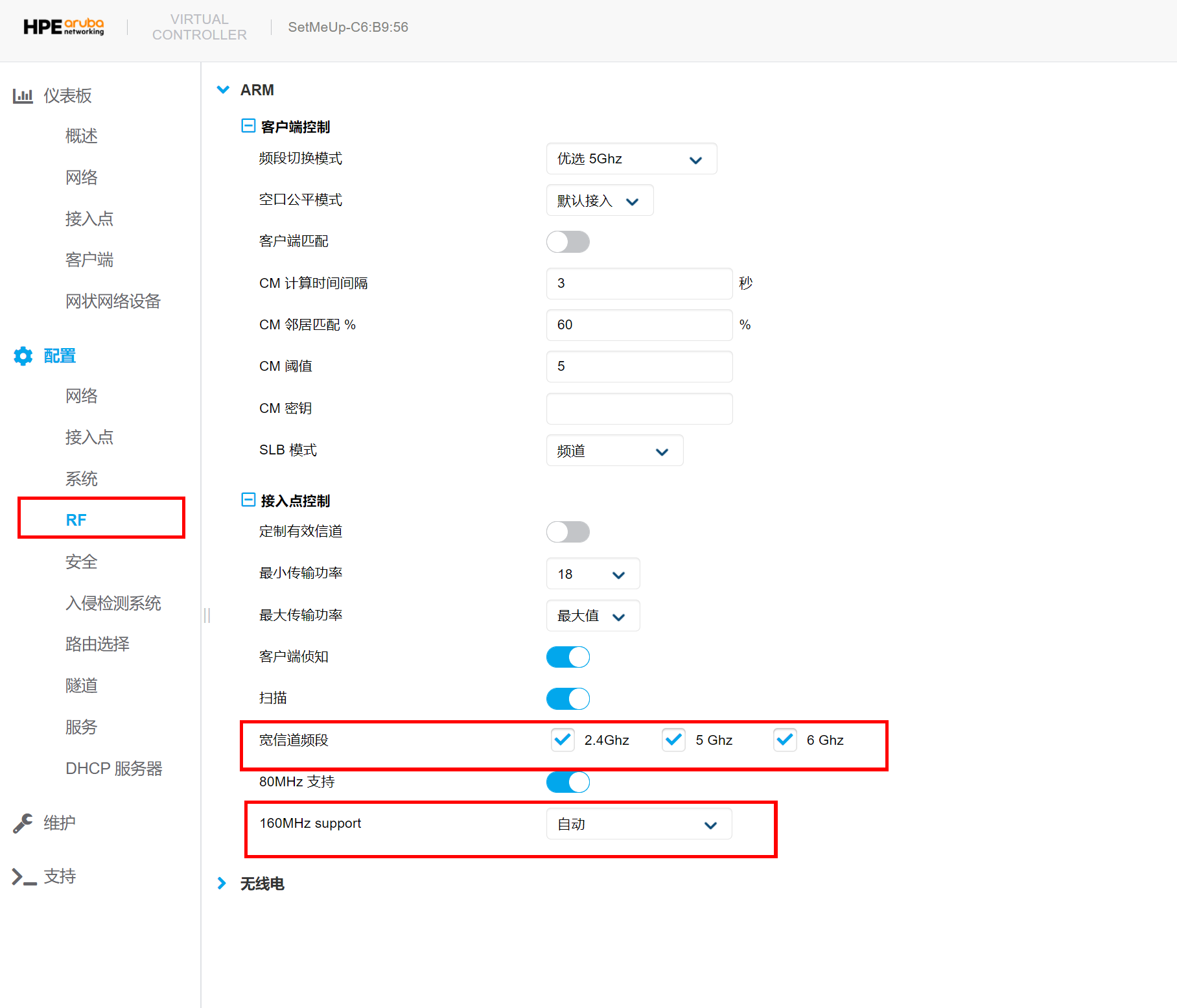The image size is (1177, 1008).
Task: Expand the 无线电 section
Action: click(222, 884)
